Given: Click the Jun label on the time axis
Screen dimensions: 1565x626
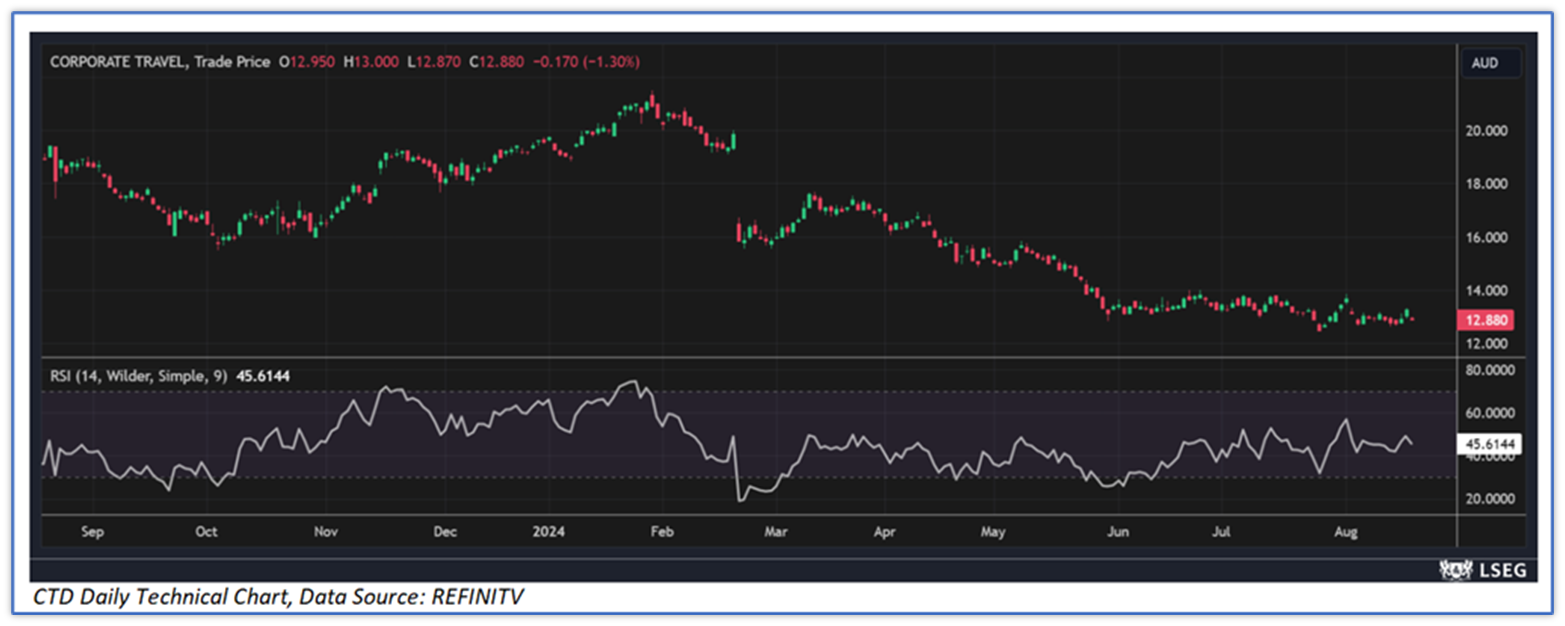Looking at the screenshot, I should point(1117,533).
